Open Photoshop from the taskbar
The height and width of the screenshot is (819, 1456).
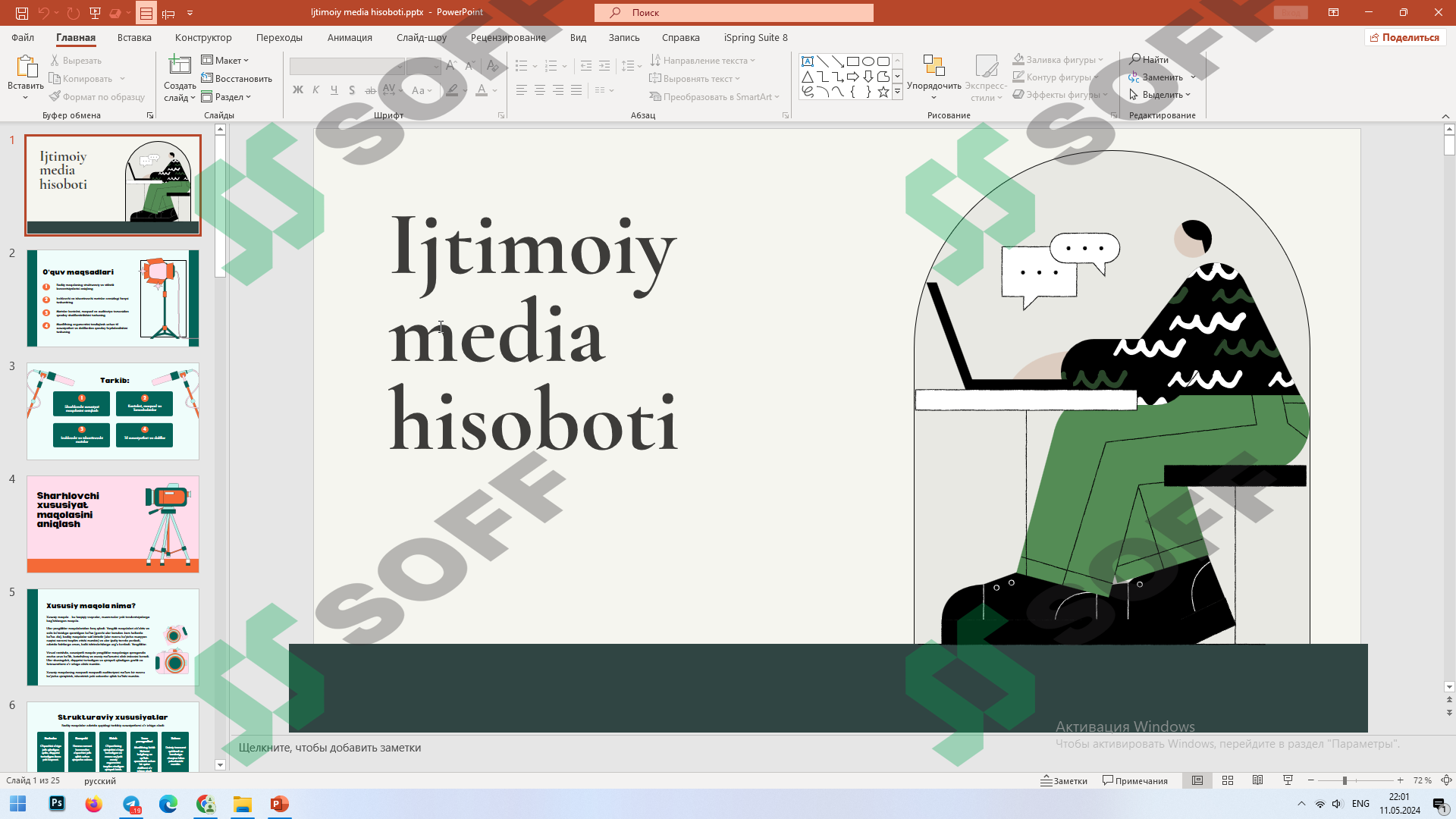tap(57, 804)
